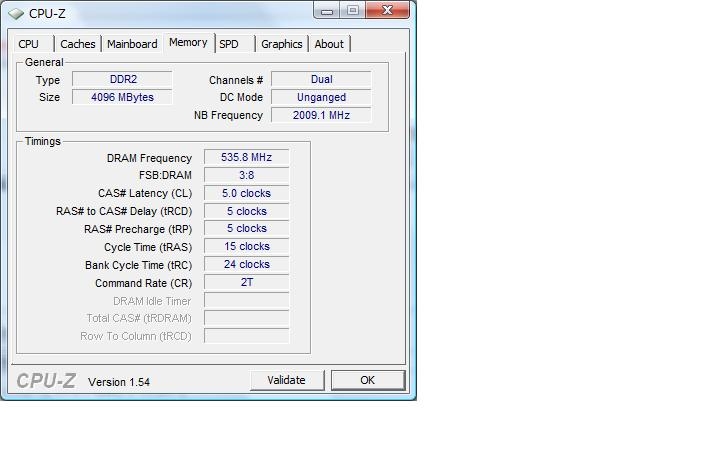Open the About tab
Image resolution: width=720 pixels, height=450 pixels.
329,44
